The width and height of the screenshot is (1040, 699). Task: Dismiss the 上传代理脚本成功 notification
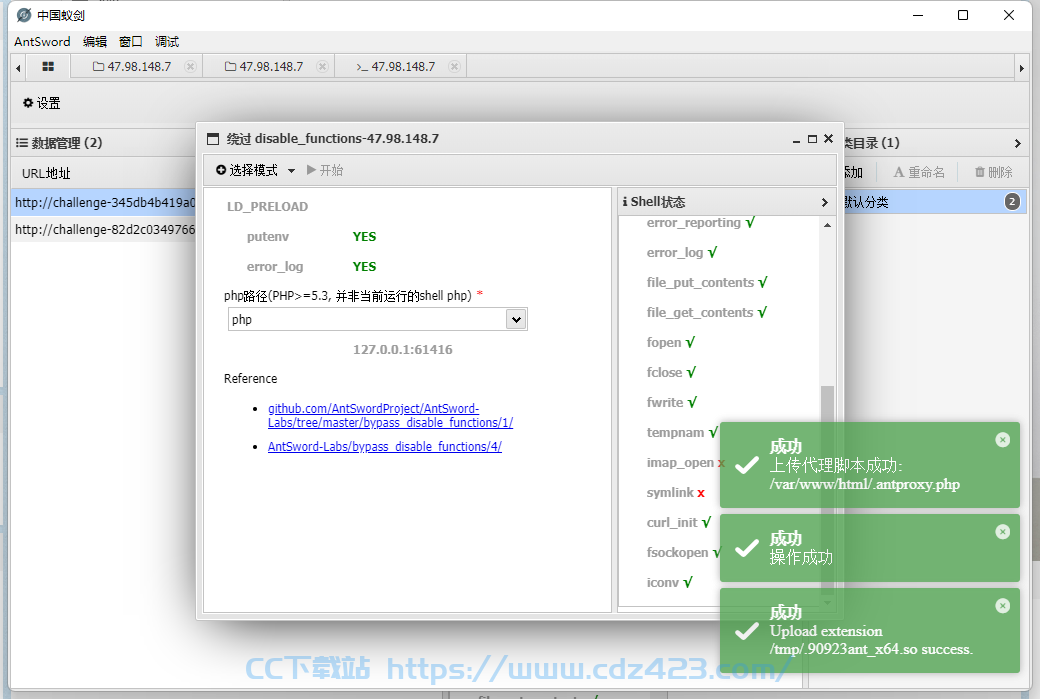pos(1002,440)
